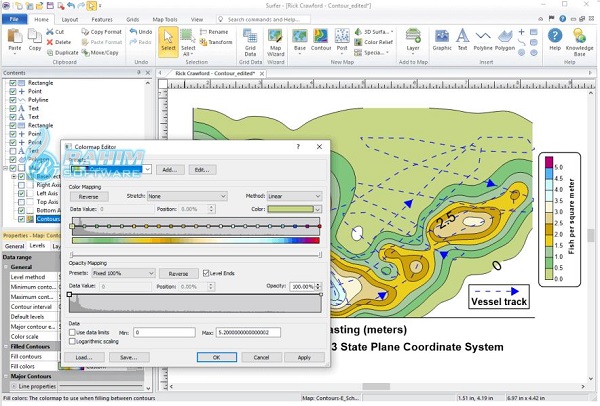
Task: Confirm the Colormap Editor with OK
Action: click(x=217, y=357)
